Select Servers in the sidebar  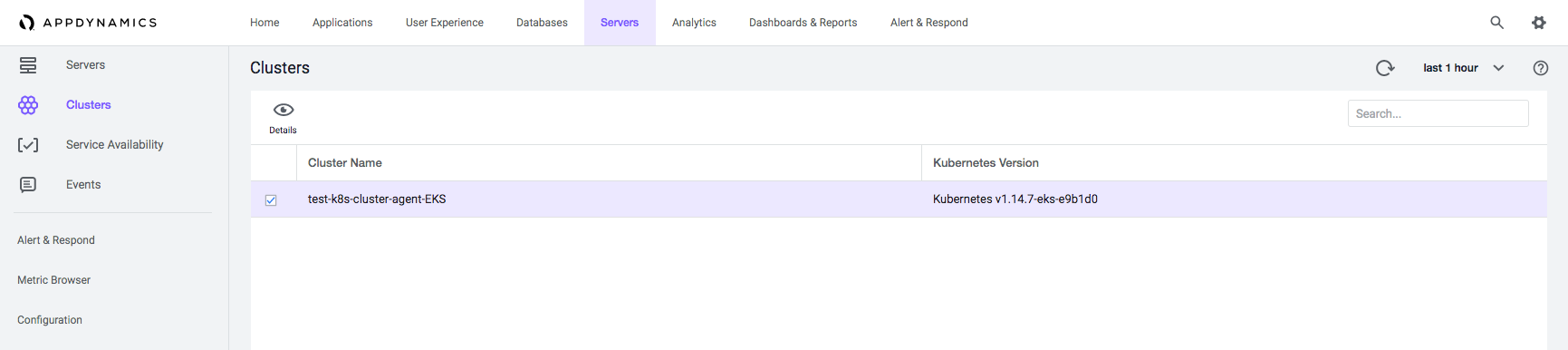click(85, 65)
